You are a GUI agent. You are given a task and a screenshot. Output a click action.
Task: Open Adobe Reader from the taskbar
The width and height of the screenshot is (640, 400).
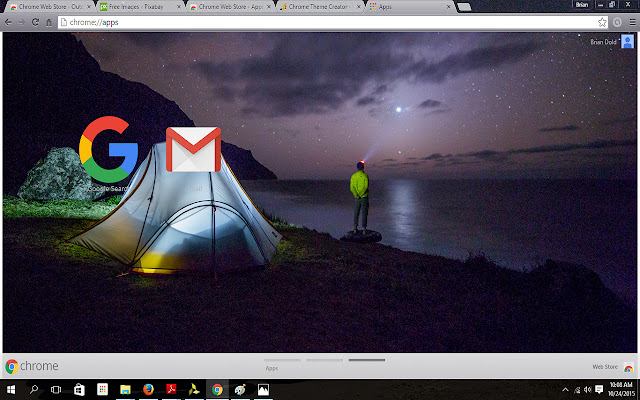171,389
